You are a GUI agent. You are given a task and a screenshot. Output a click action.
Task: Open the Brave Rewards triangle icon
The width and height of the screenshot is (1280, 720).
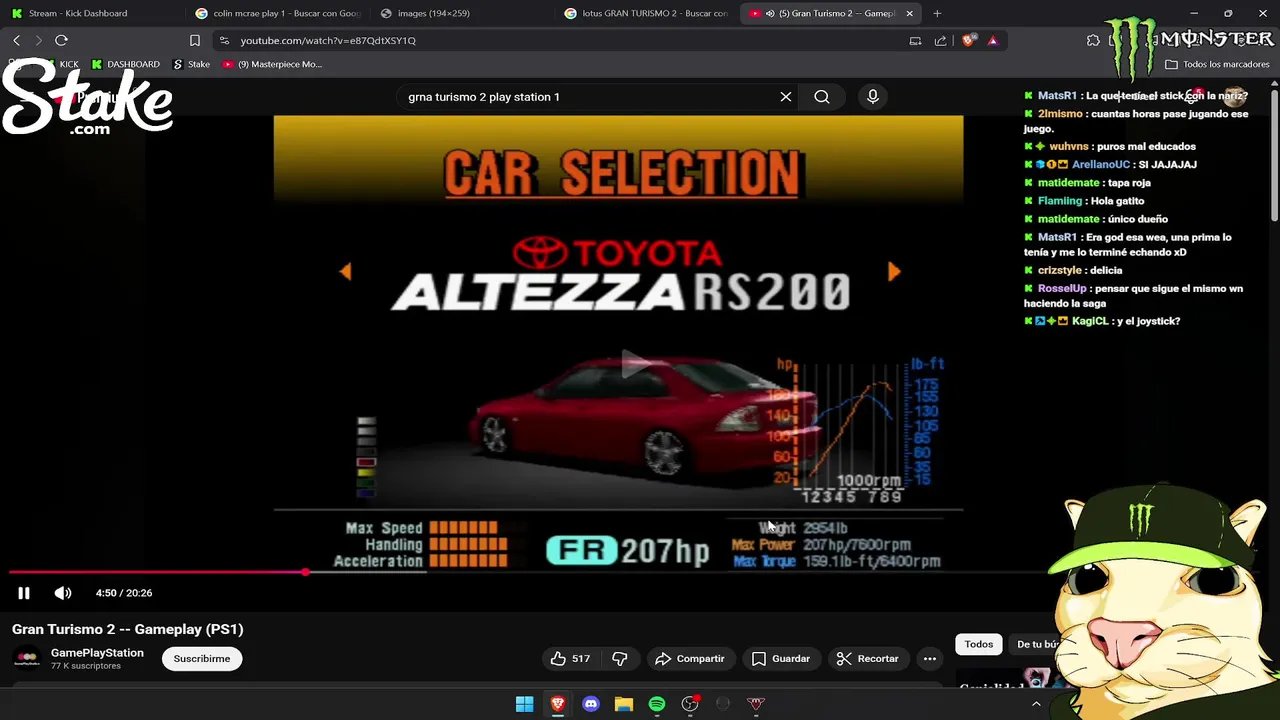[992, 40]
